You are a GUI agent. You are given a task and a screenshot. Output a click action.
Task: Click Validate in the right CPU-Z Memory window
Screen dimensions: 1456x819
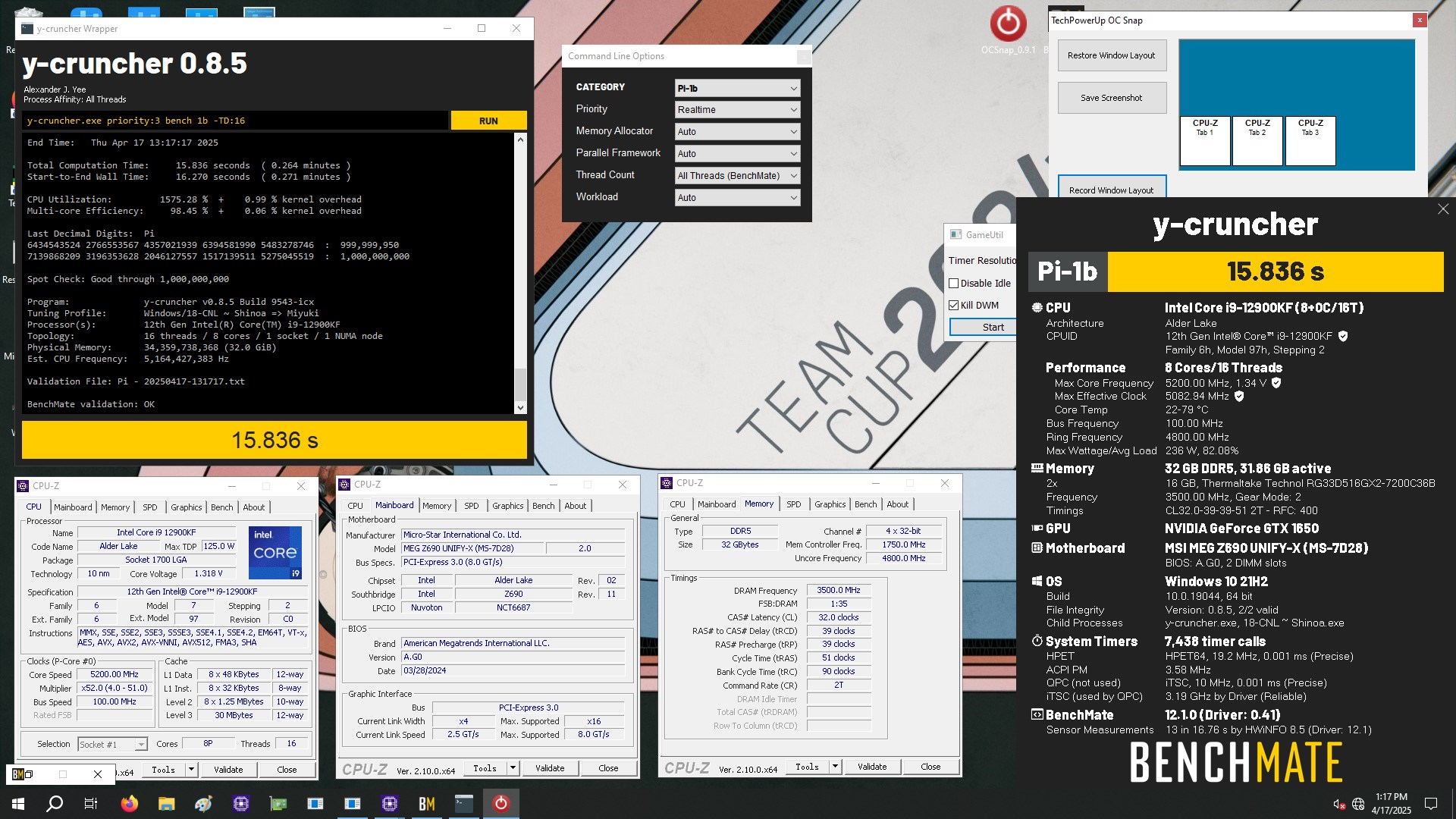click(x=872, y=767)
